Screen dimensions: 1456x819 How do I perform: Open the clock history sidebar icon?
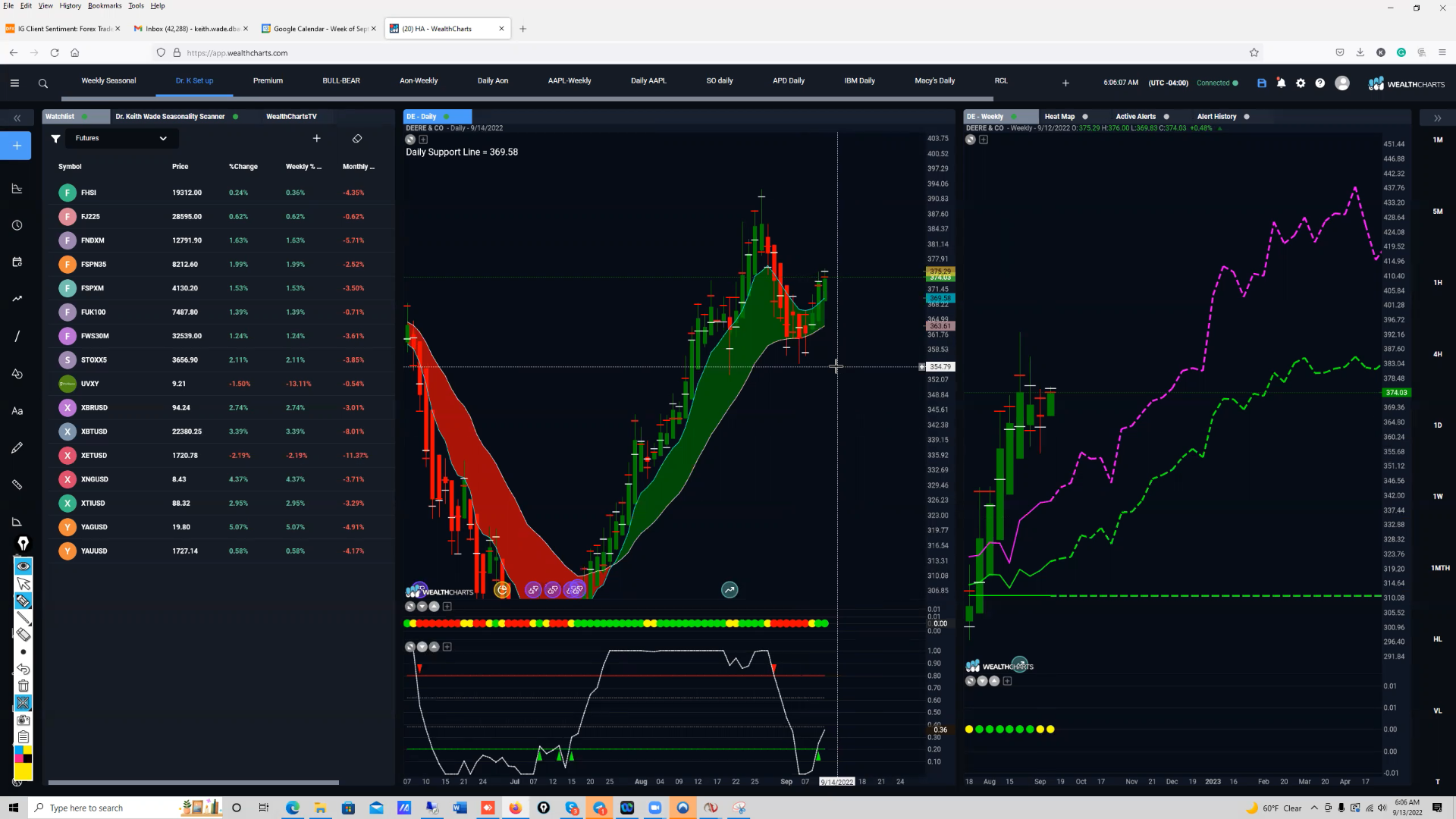click(x=17, y=225)
